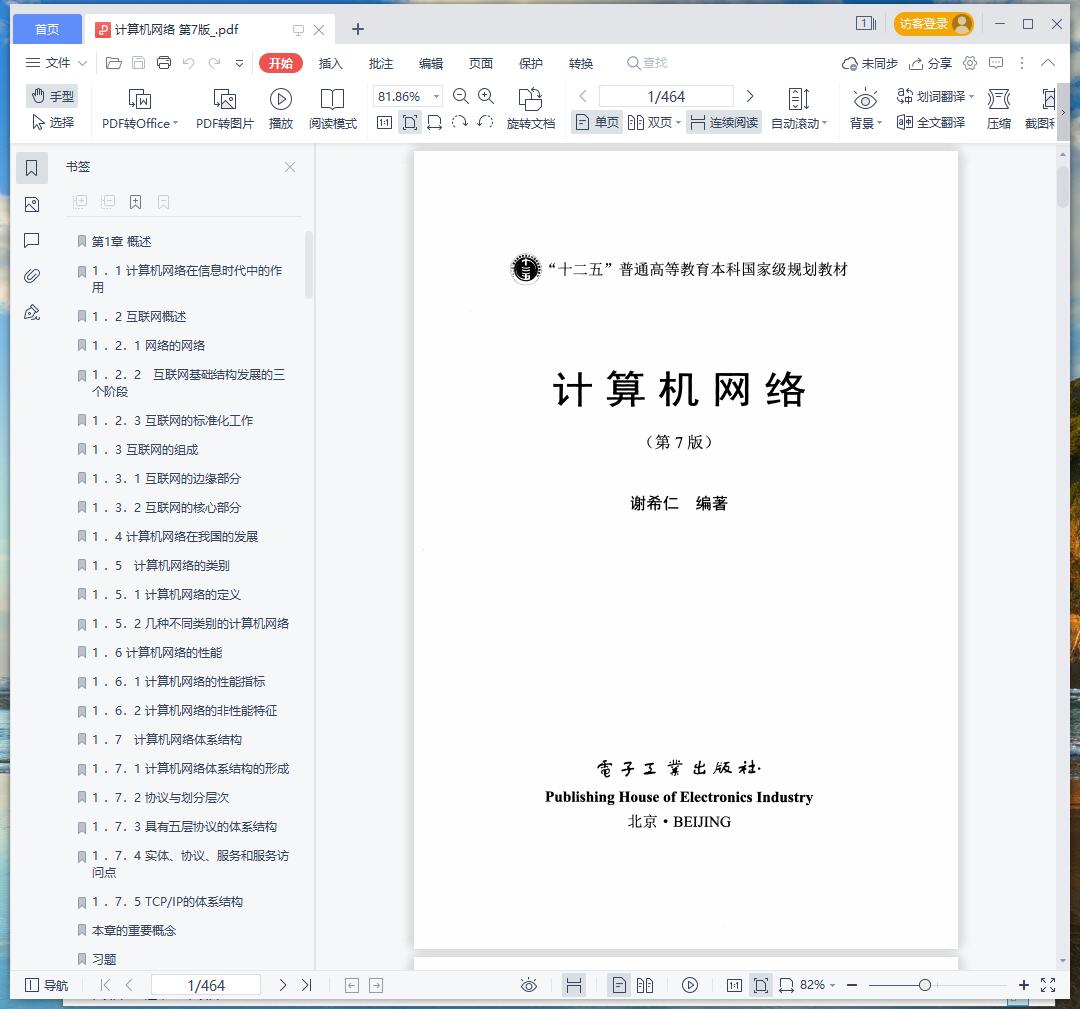The width and height of the screenshot is (1080, 1009).
Task: Click the save icon in the quick toolbar
Action: coord(138,63)
